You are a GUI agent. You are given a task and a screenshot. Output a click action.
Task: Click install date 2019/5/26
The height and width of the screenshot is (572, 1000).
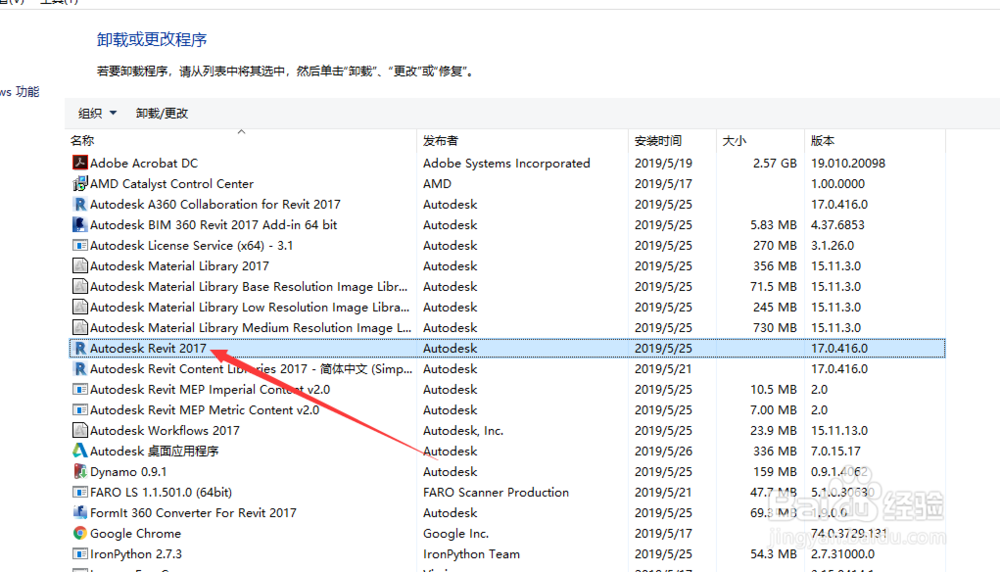(663, 451)
